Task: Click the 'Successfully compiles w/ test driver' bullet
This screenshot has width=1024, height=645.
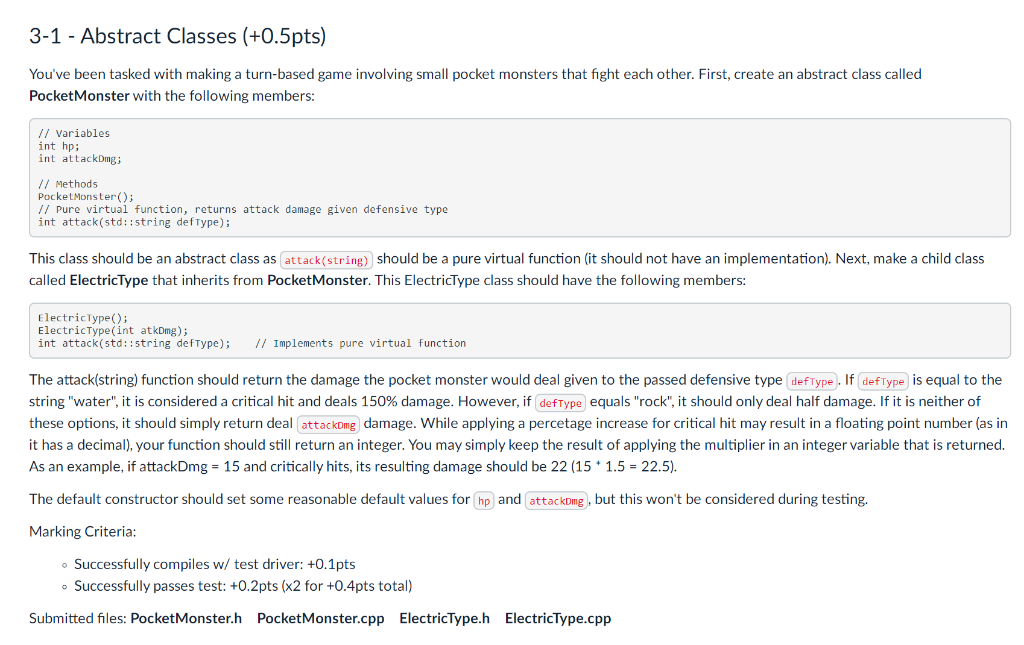Action: (215, 564)
